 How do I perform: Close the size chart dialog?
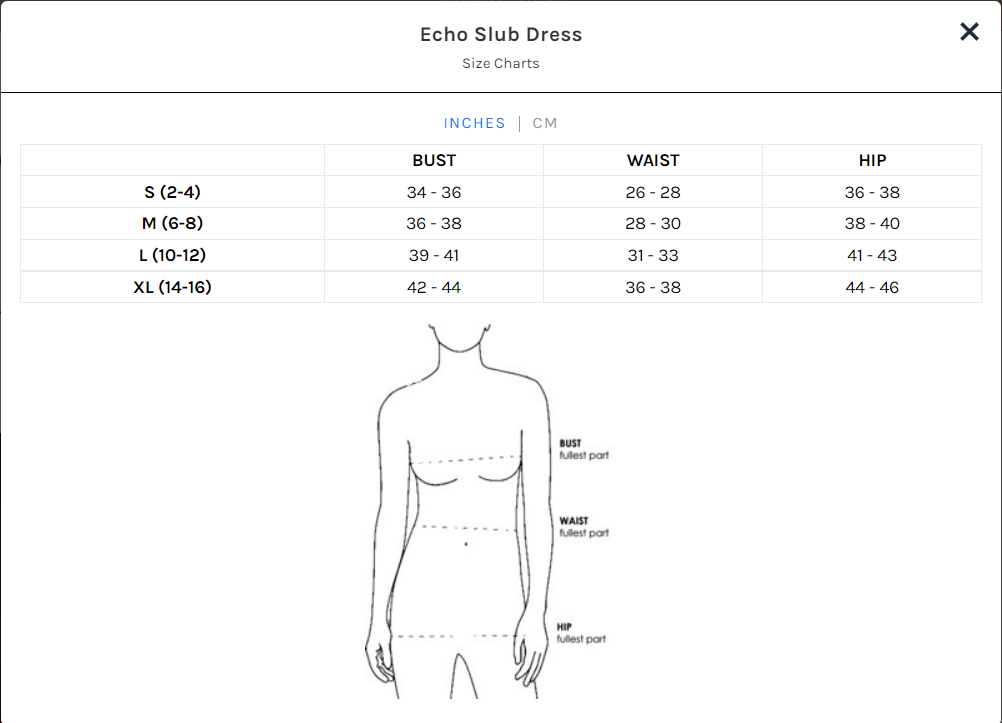coord(969,32)
